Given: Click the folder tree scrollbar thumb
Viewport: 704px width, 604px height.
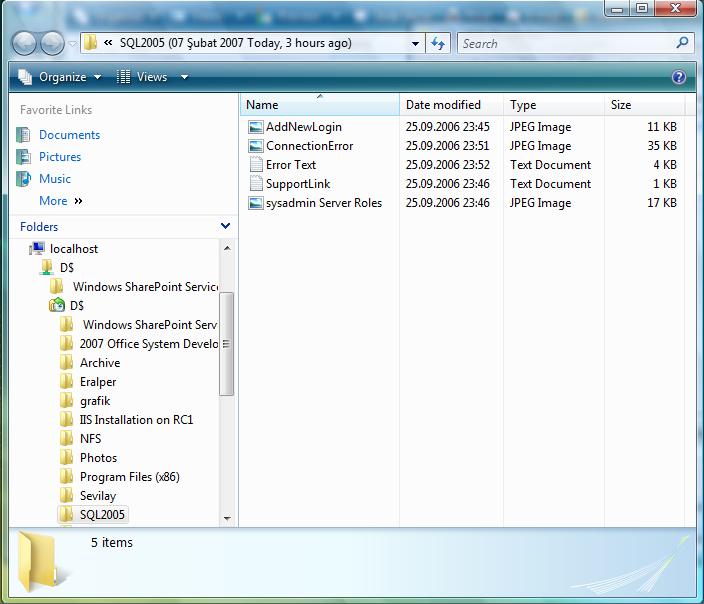Looking at the screenshot, I should pos(226,344).
